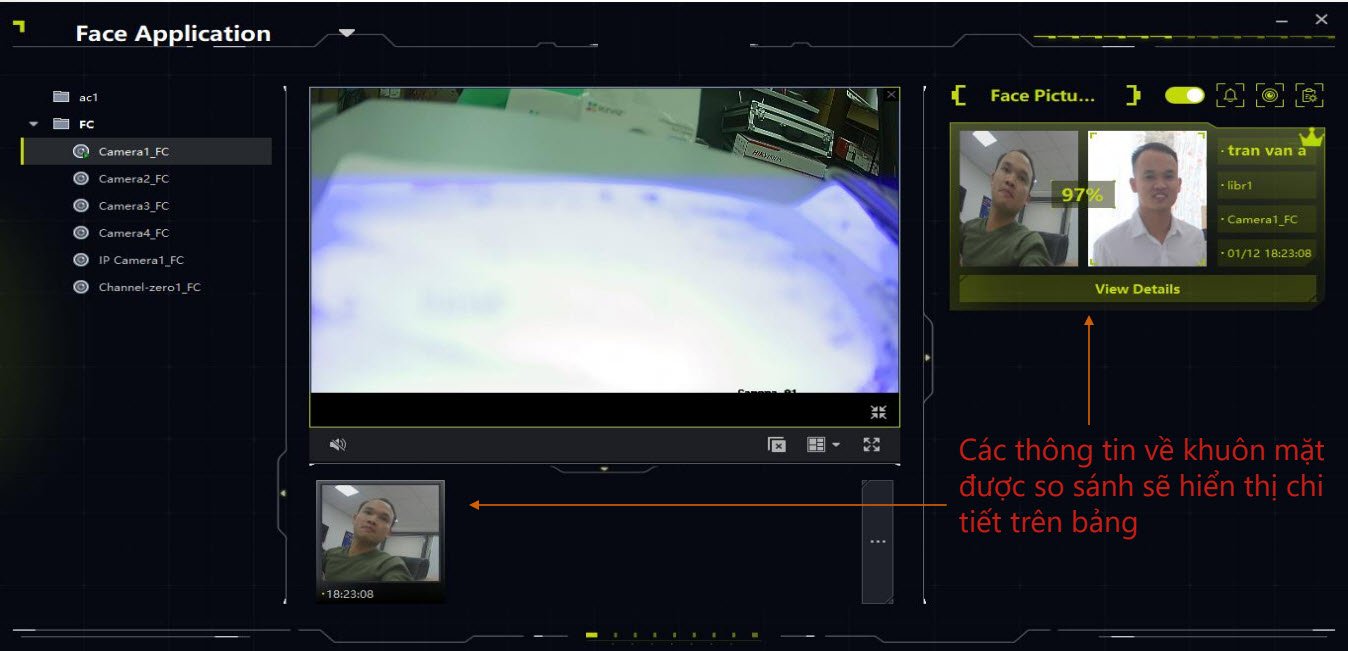
Task: Open the Face Application title dropdown arrow
Action: 346,33
